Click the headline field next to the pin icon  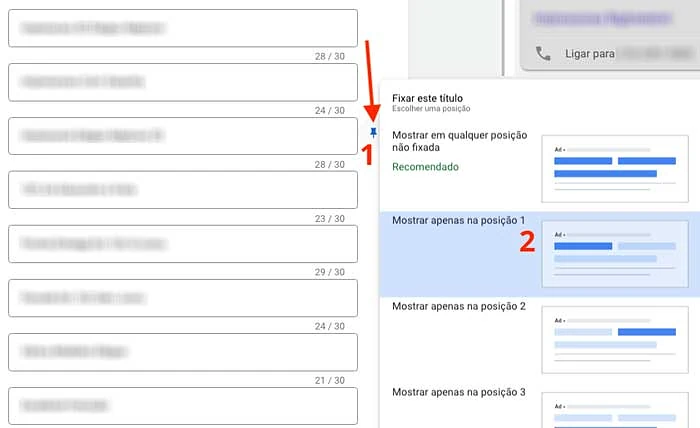pyautogui.click(x=183, y=136)
